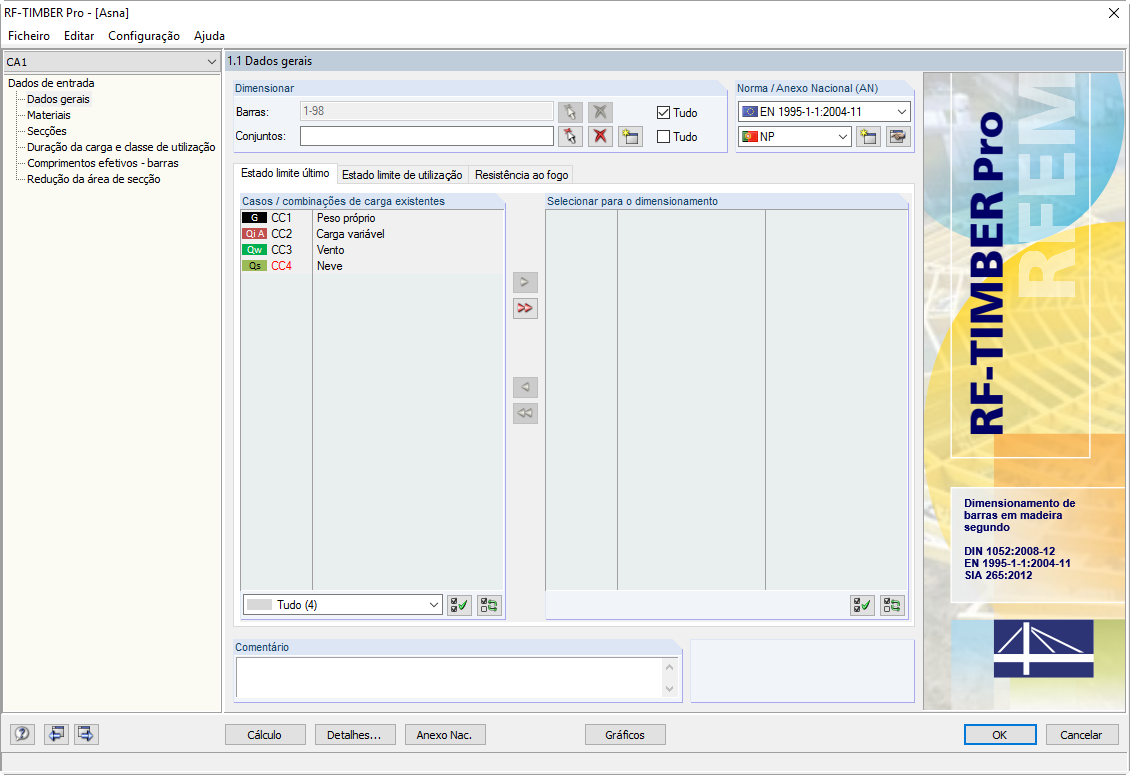1130x775 pixels.
Task: Select CC1 Peso próprio row
Action: click(x=372, y=218)
